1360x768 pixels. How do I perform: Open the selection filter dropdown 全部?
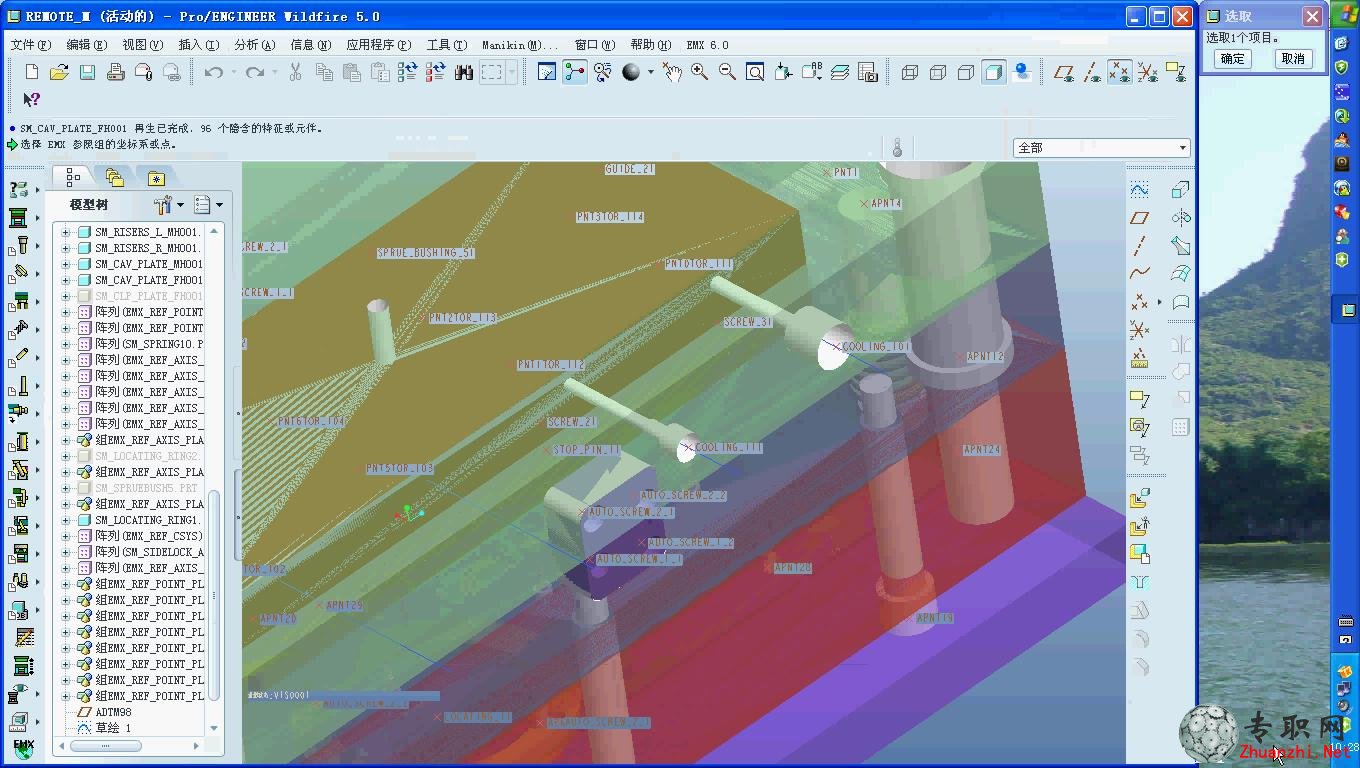click(x=1101, y=147)
